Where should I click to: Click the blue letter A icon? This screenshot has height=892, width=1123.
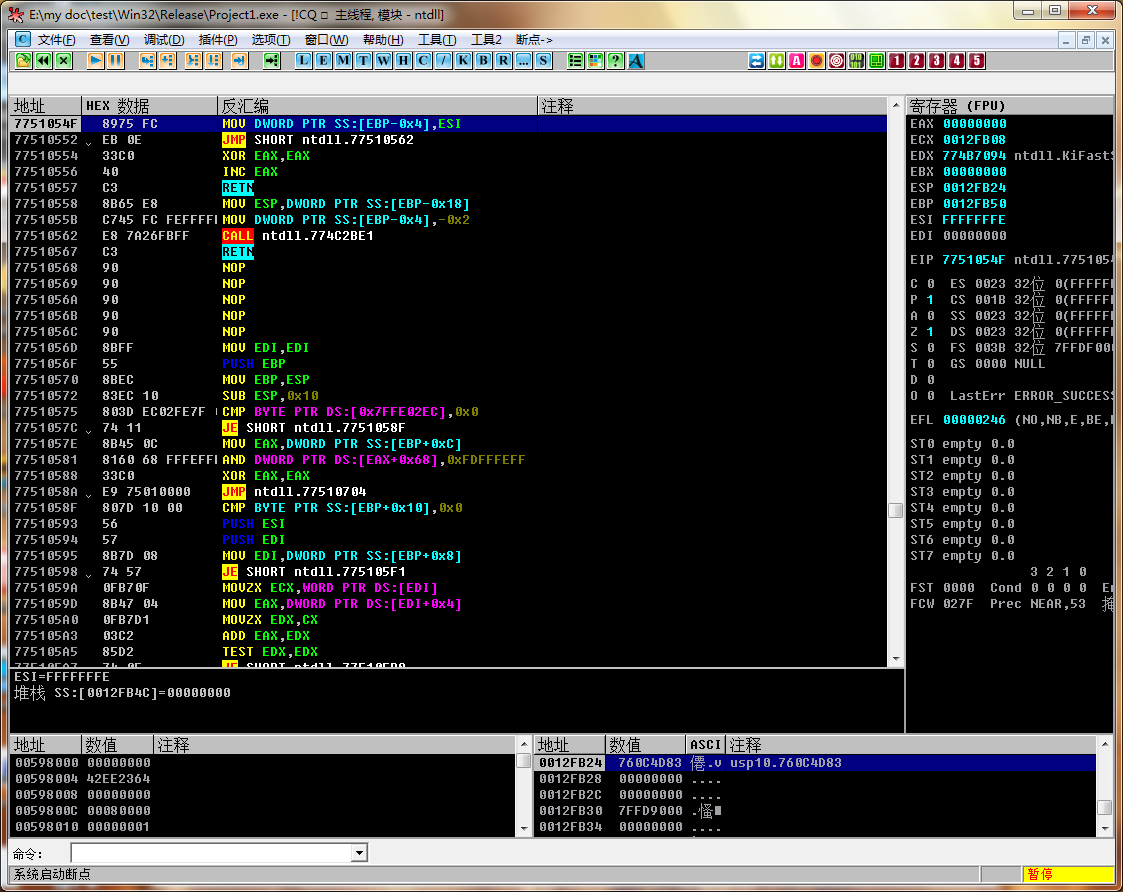point(636,61)
